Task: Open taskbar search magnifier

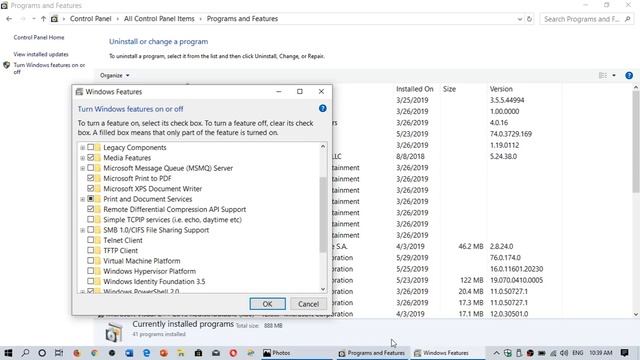Action: pos(25,353)
